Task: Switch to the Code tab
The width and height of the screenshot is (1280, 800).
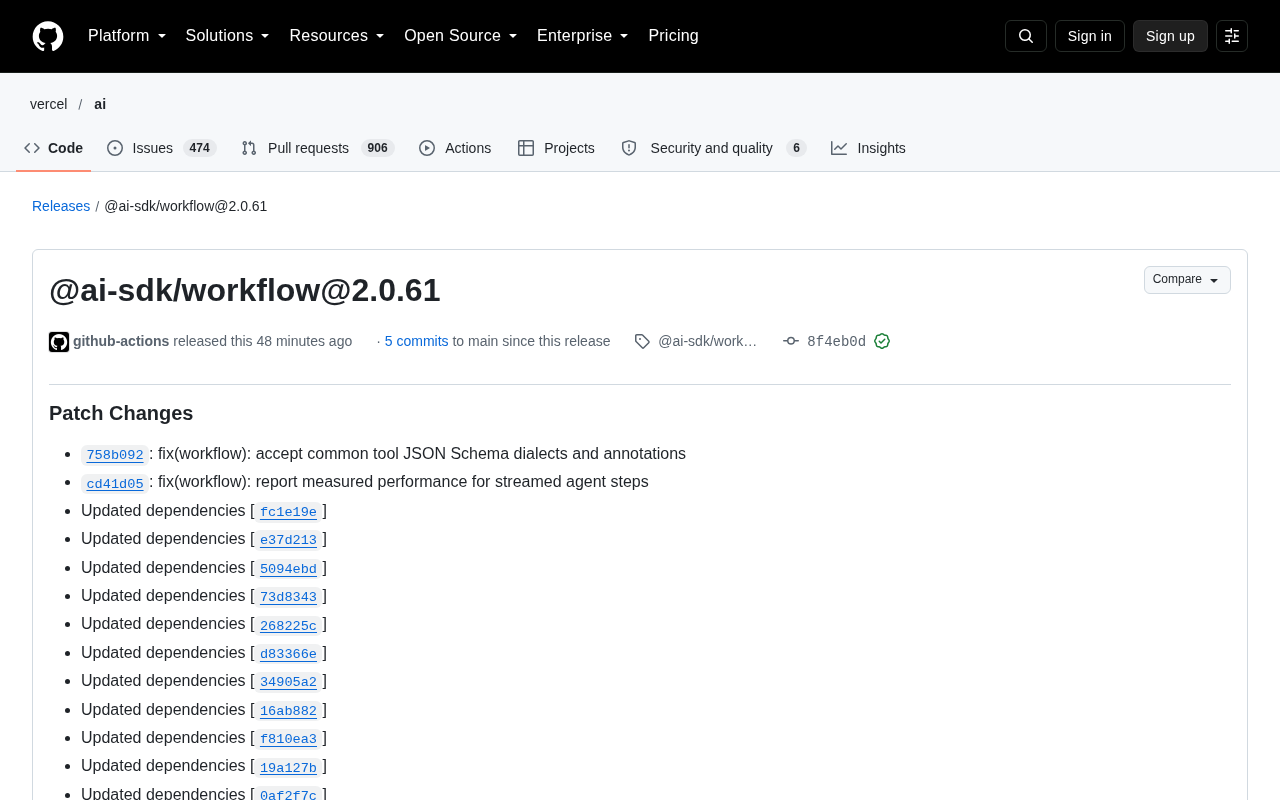Action: 54,148
